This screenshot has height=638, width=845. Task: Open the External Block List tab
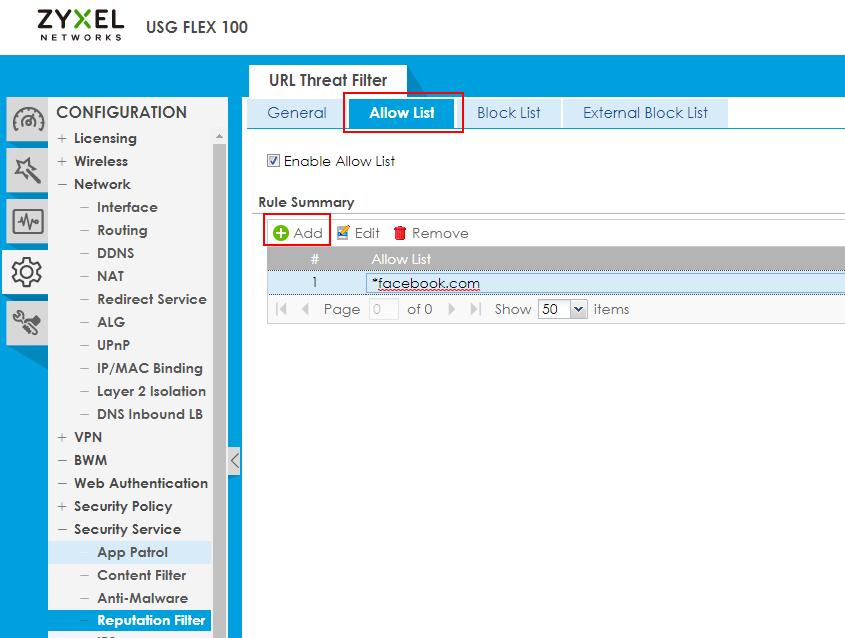coord(645,113)
